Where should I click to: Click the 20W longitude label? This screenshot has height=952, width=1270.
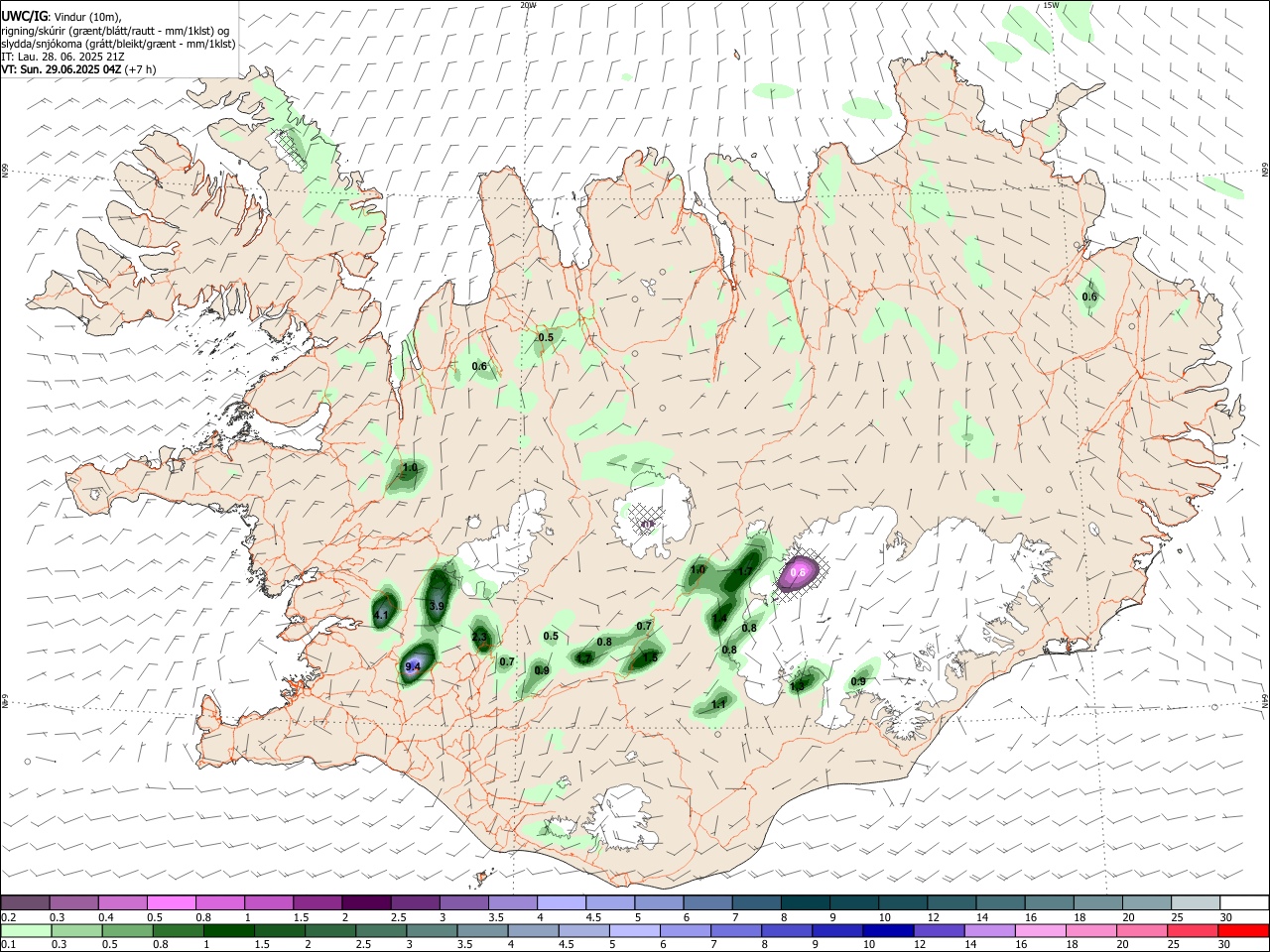[x=528, y=5]
